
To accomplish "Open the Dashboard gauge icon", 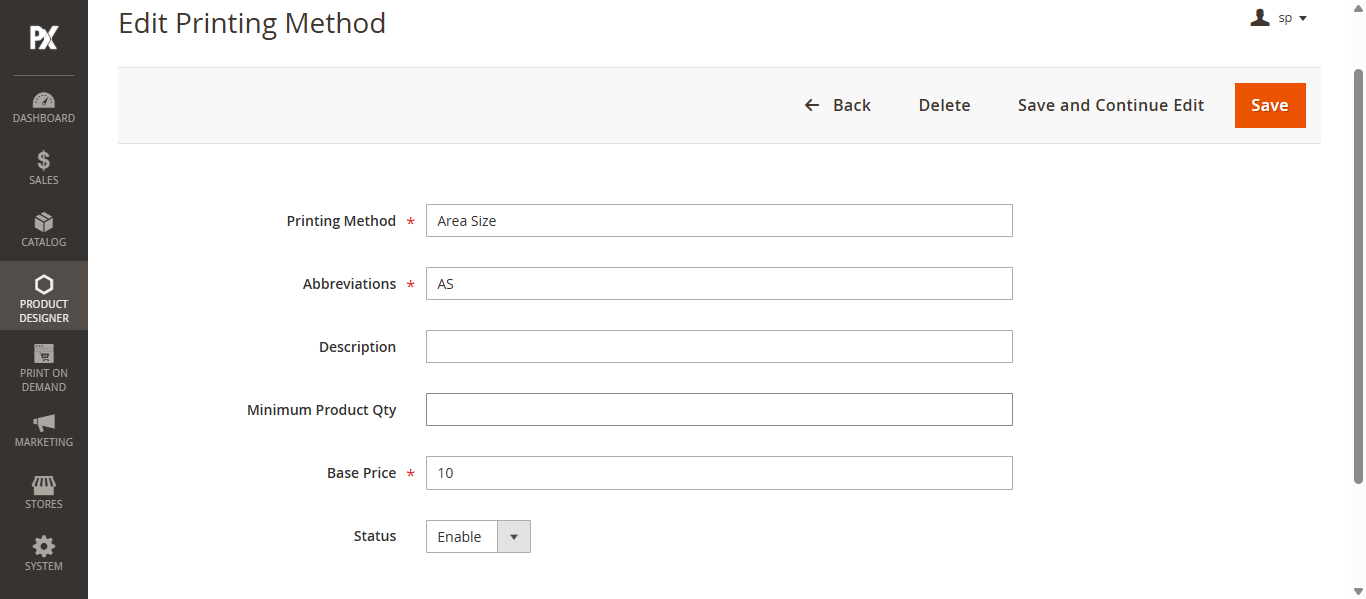I will (44, 100).
